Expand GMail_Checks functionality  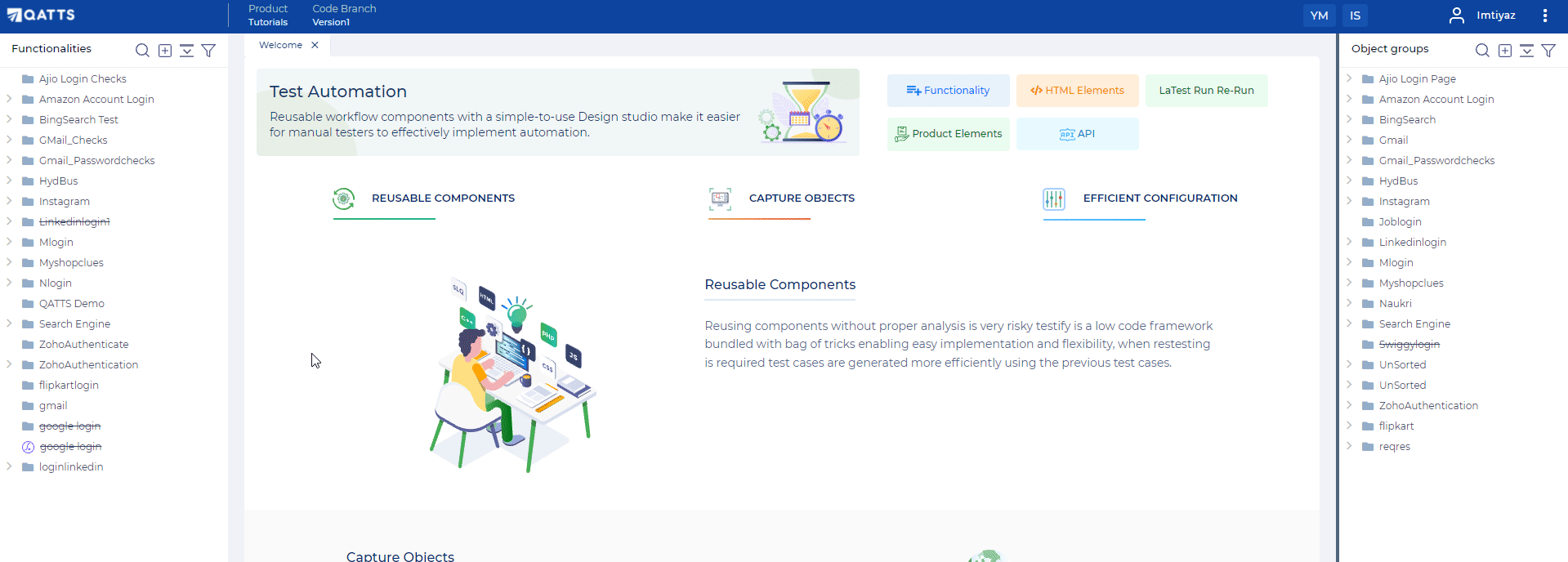[9, 140]
